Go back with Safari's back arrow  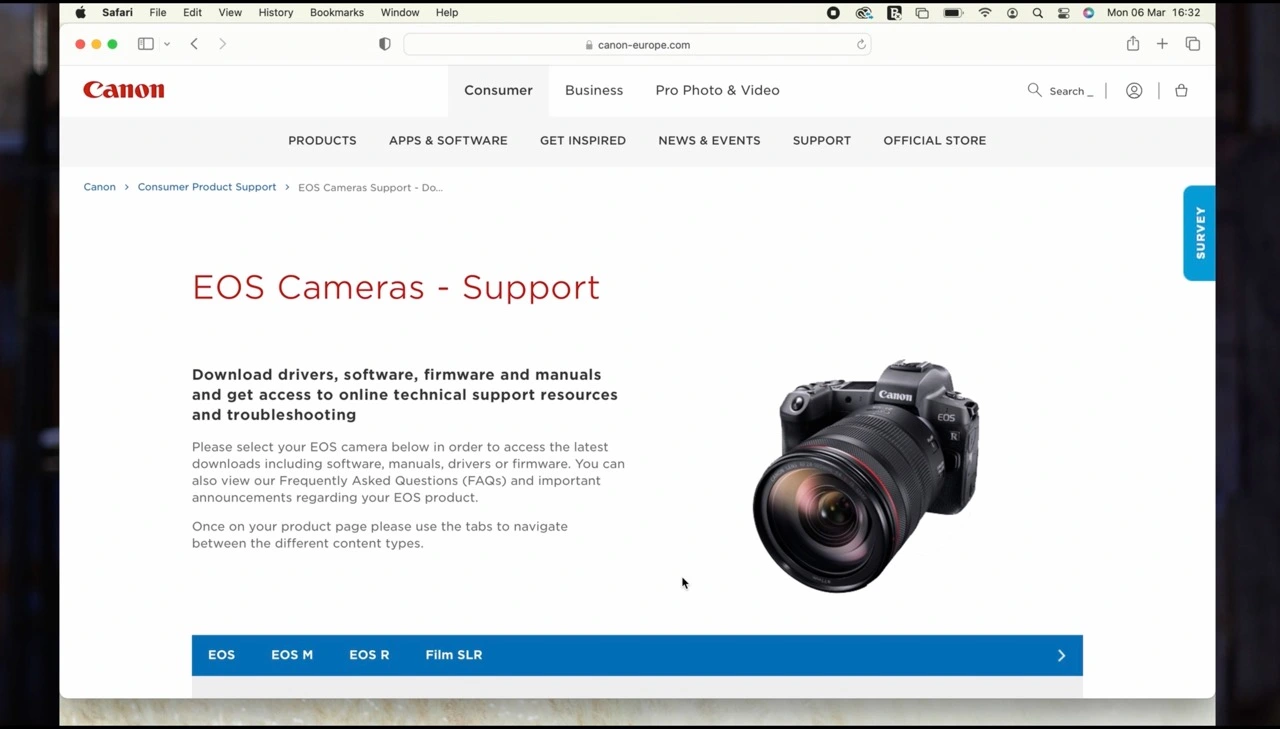point(194,44)
